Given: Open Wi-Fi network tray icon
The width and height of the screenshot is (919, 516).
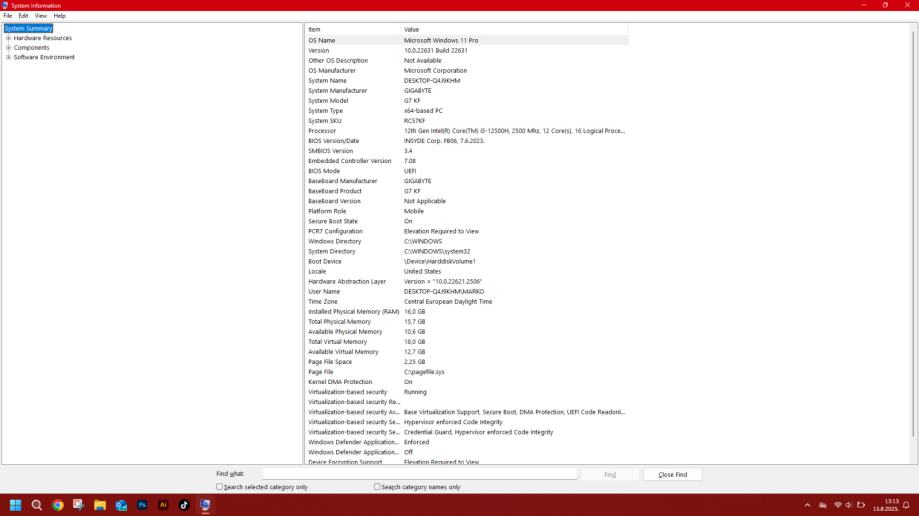Looking at the screenshot, I should 838,505.
